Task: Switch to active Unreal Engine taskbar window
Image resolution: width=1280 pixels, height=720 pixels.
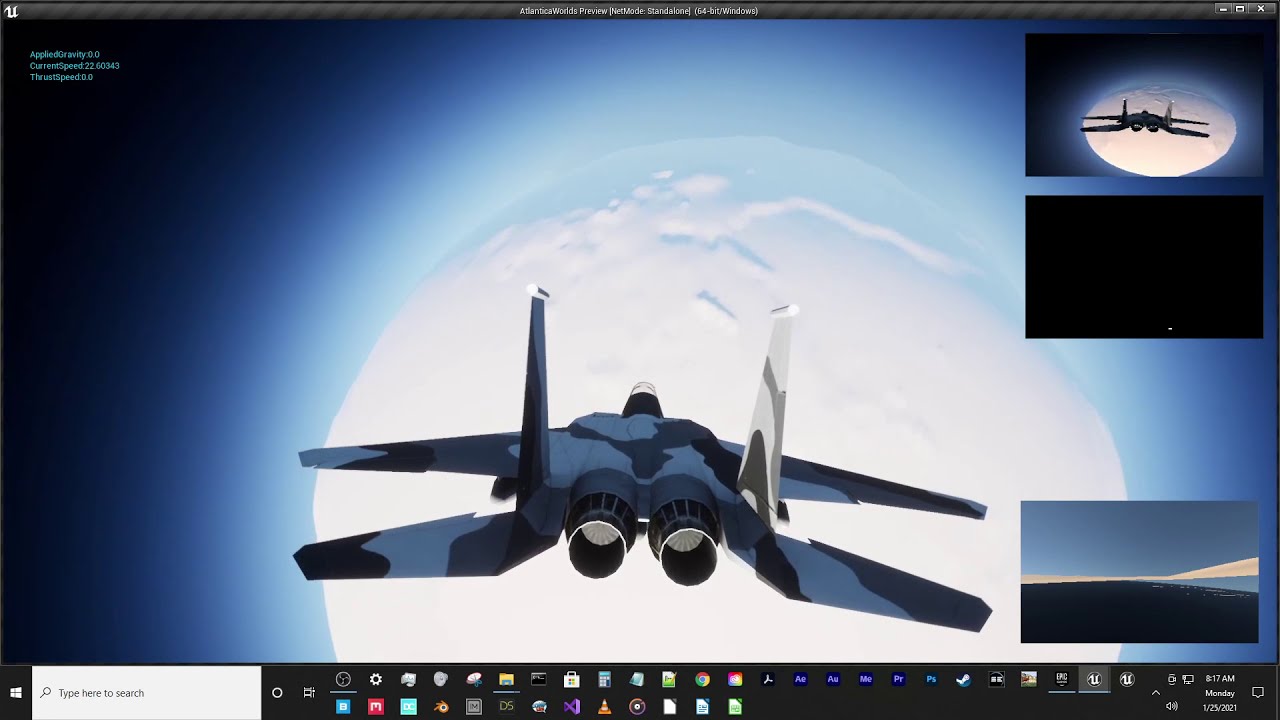Action: tap(1094, 679)
